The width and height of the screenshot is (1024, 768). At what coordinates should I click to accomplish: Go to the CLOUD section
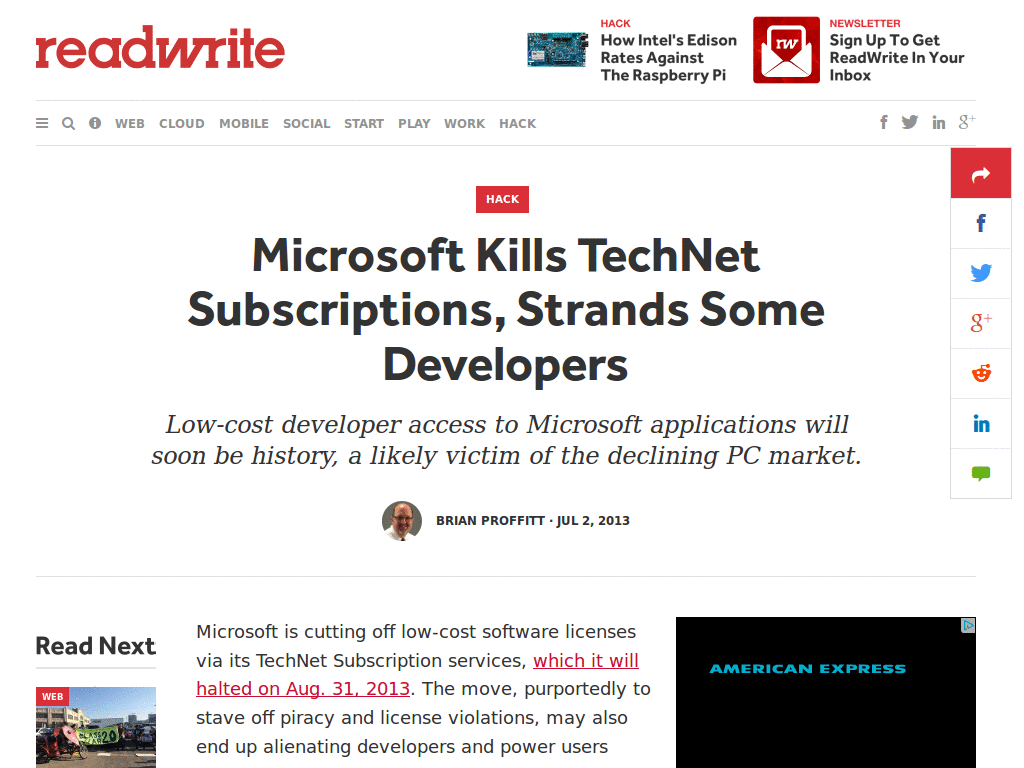point(182,123)
